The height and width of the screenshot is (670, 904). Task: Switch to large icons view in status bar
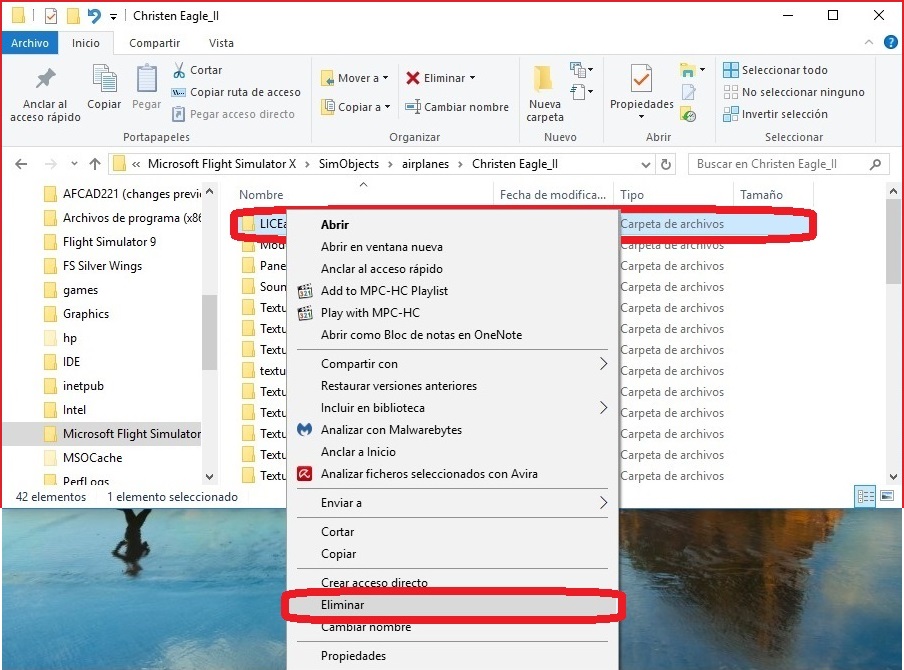[x=887, y=496]
